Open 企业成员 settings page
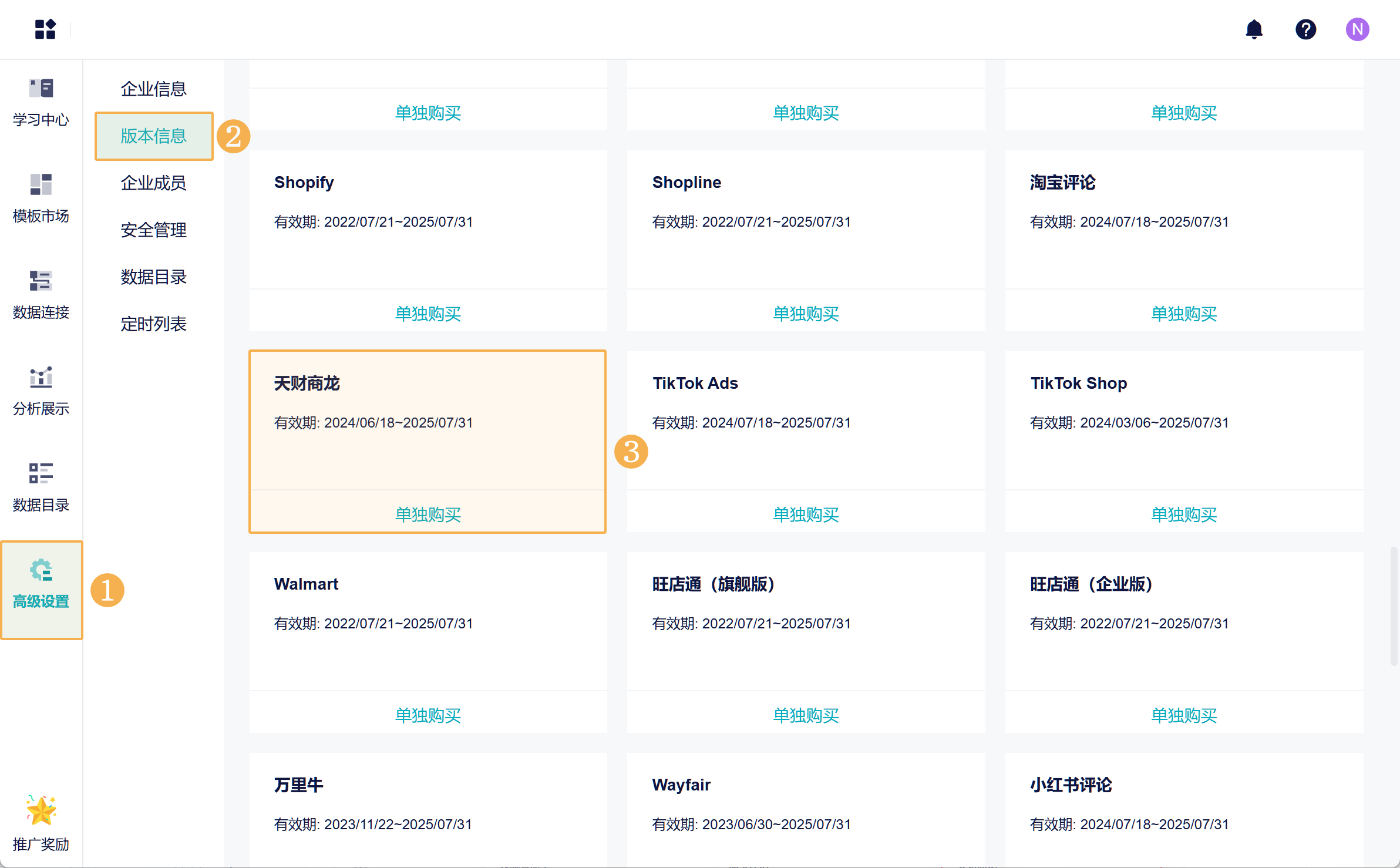The height and width of the screenshot is (868, 1400). (x=153, y=183)
